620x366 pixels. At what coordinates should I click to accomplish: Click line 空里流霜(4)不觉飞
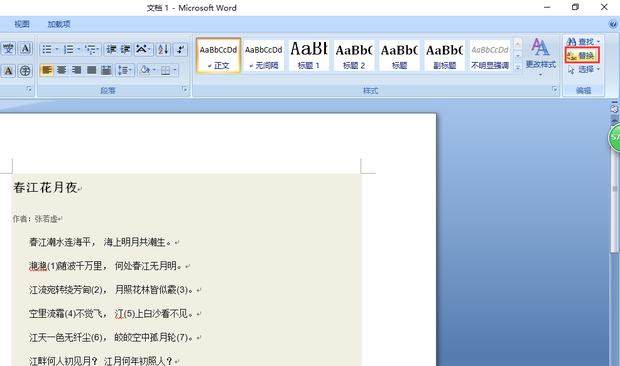[65, 314]
